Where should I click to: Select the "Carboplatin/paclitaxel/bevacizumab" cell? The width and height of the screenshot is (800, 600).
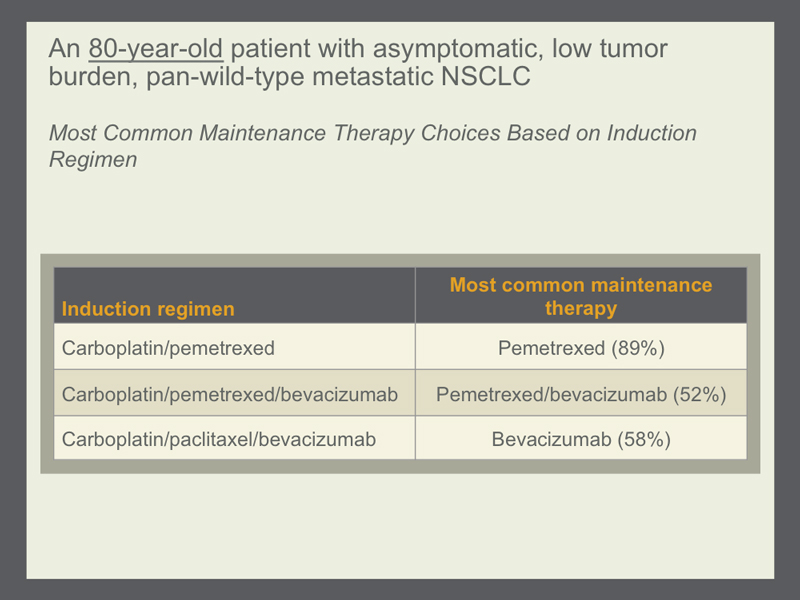tap(235, 438)
